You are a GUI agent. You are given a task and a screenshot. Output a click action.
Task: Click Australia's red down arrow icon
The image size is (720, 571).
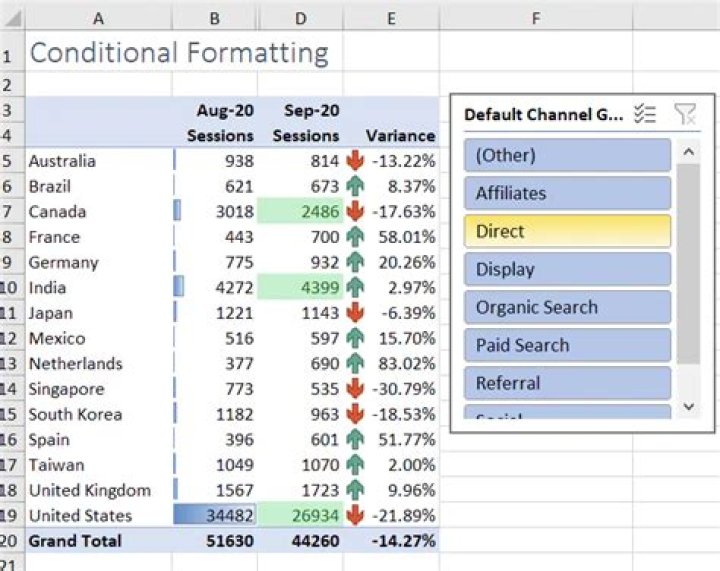pos(354,161)
